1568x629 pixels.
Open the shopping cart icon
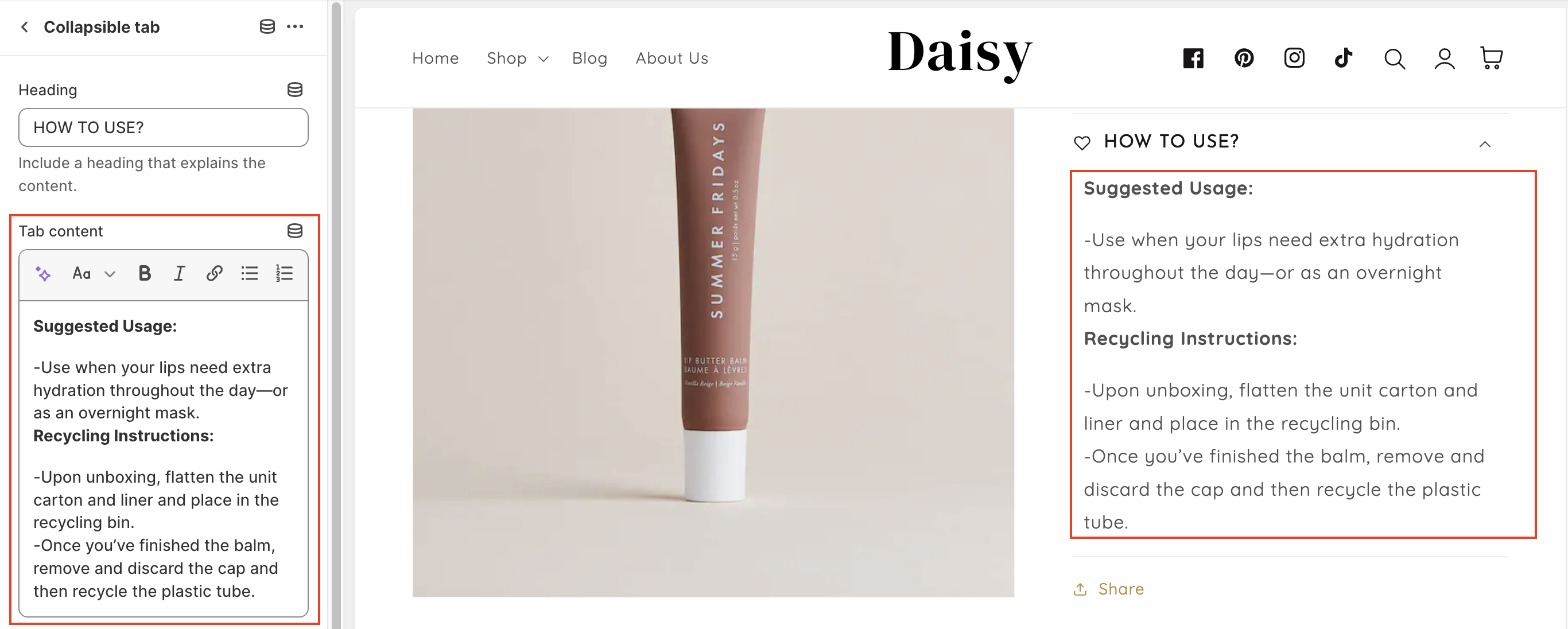(x=1491, y=59)
